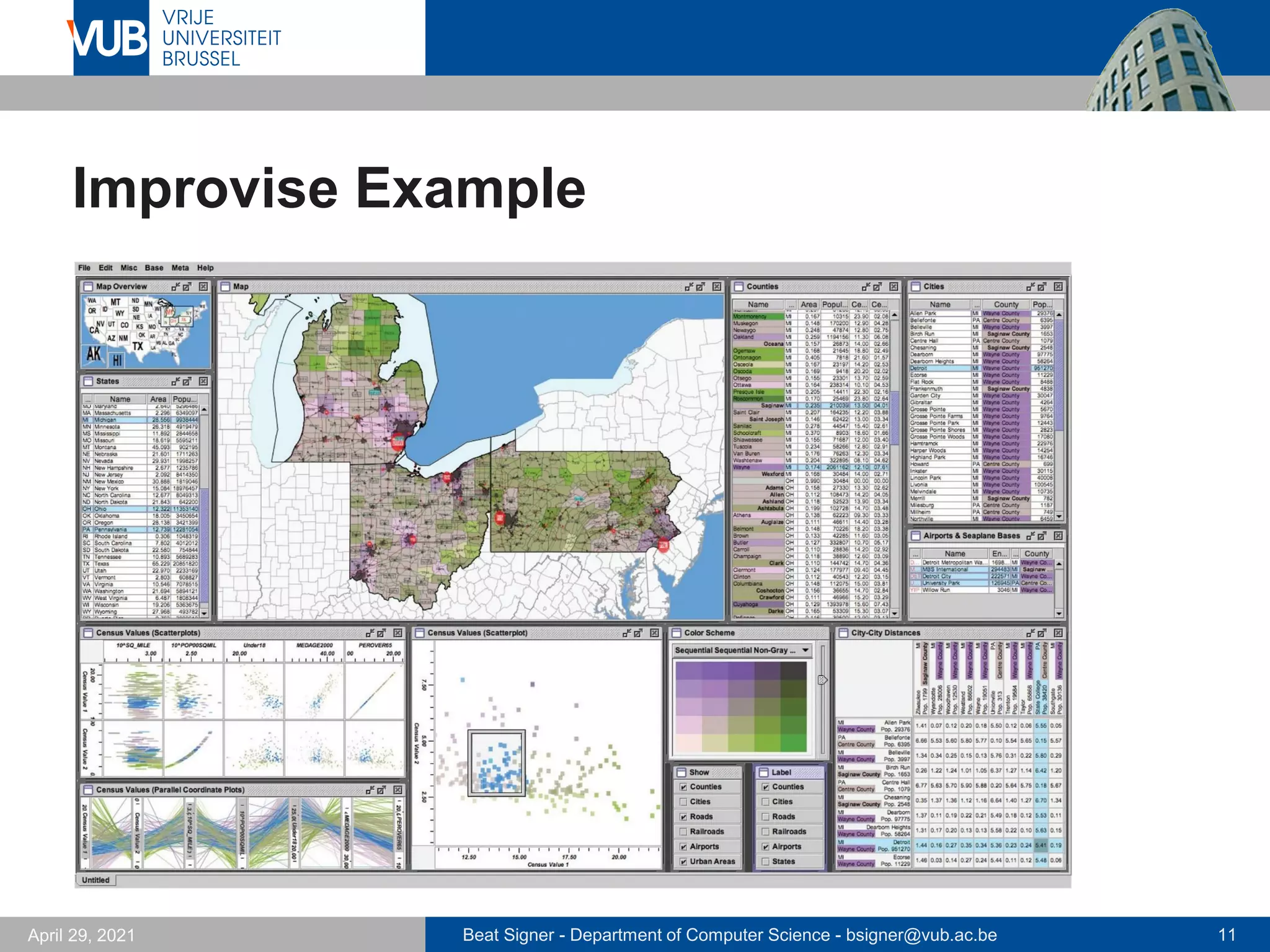
Task: Click the Color Scheme panel window icon
Action: (x=677, y=633)
